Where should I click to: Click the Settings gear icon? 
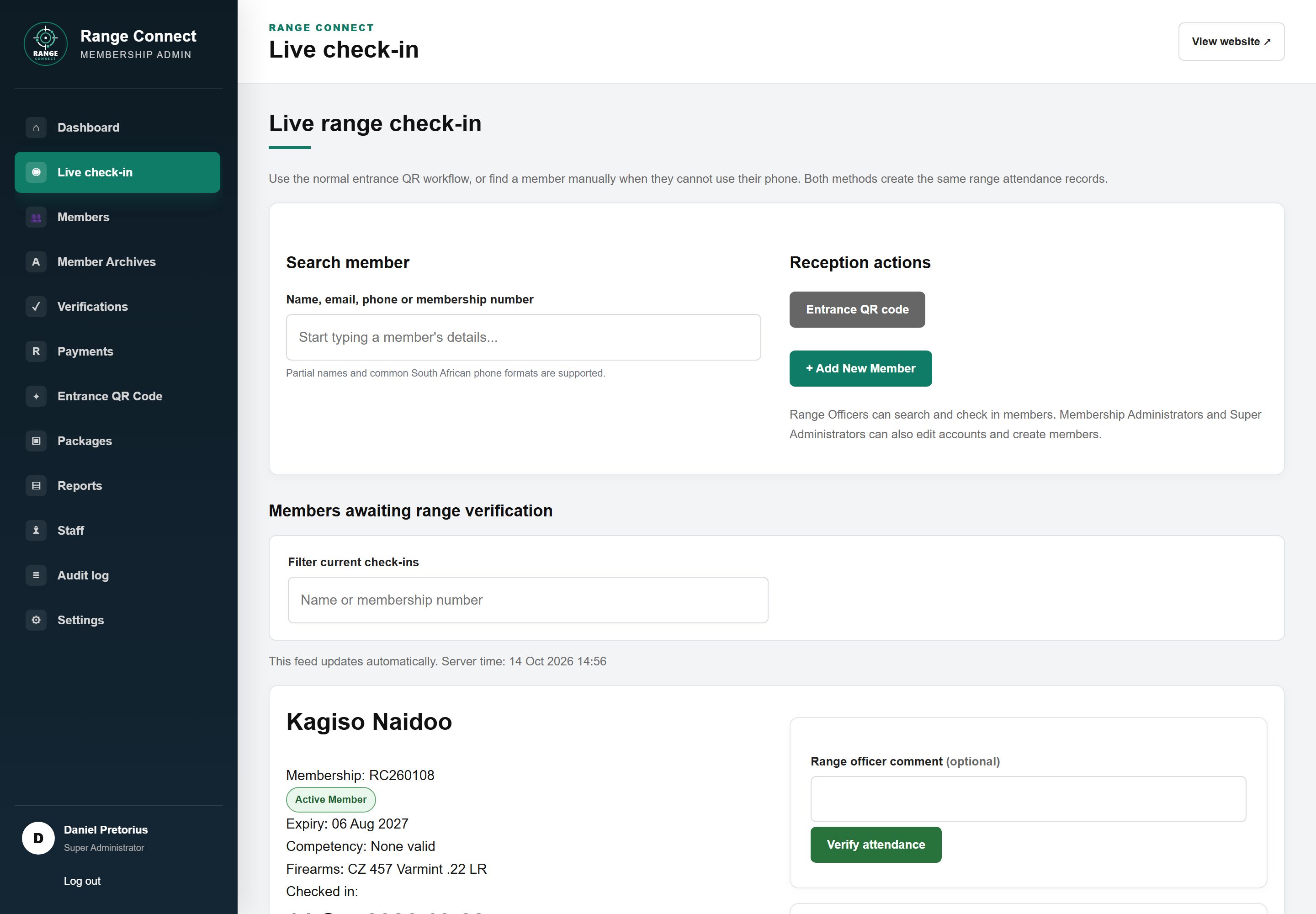[x=36, y=620]
